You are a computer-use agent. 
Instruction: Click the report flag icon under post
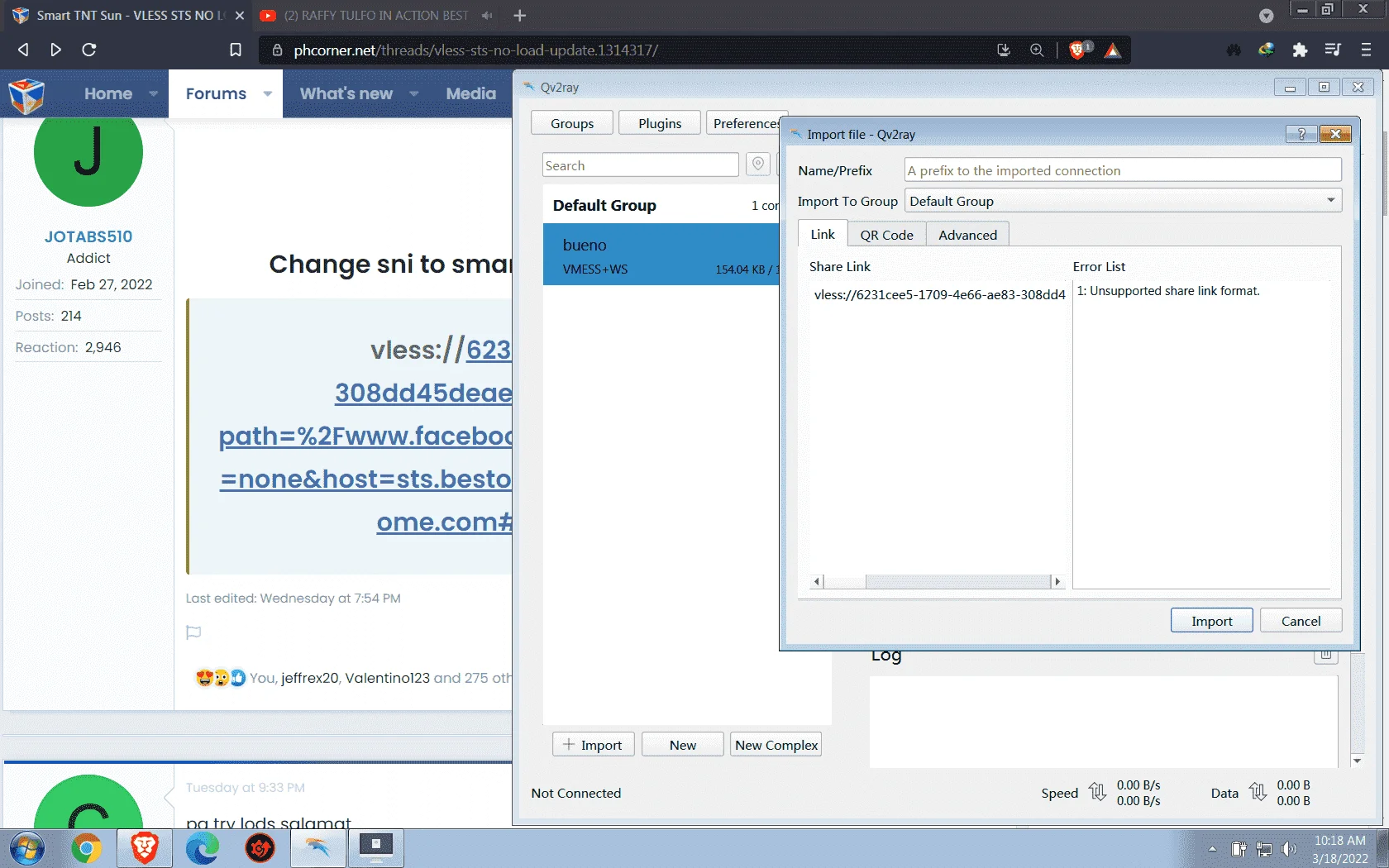[193, 632]
